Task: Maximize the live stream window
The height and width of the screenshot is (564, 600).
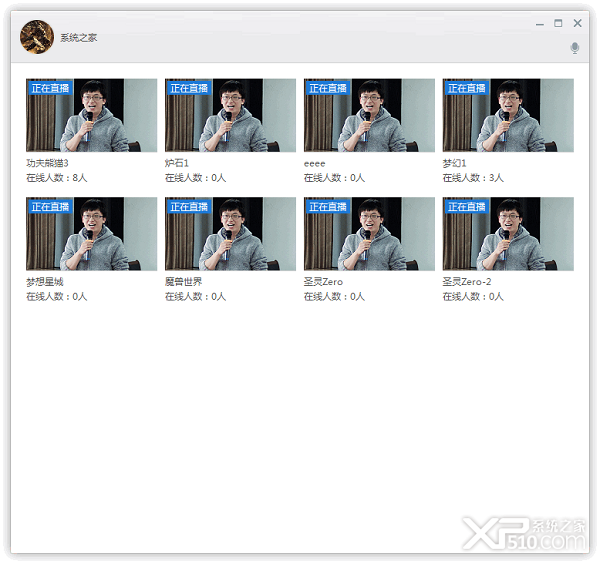Action: click(x=558, y=23)
